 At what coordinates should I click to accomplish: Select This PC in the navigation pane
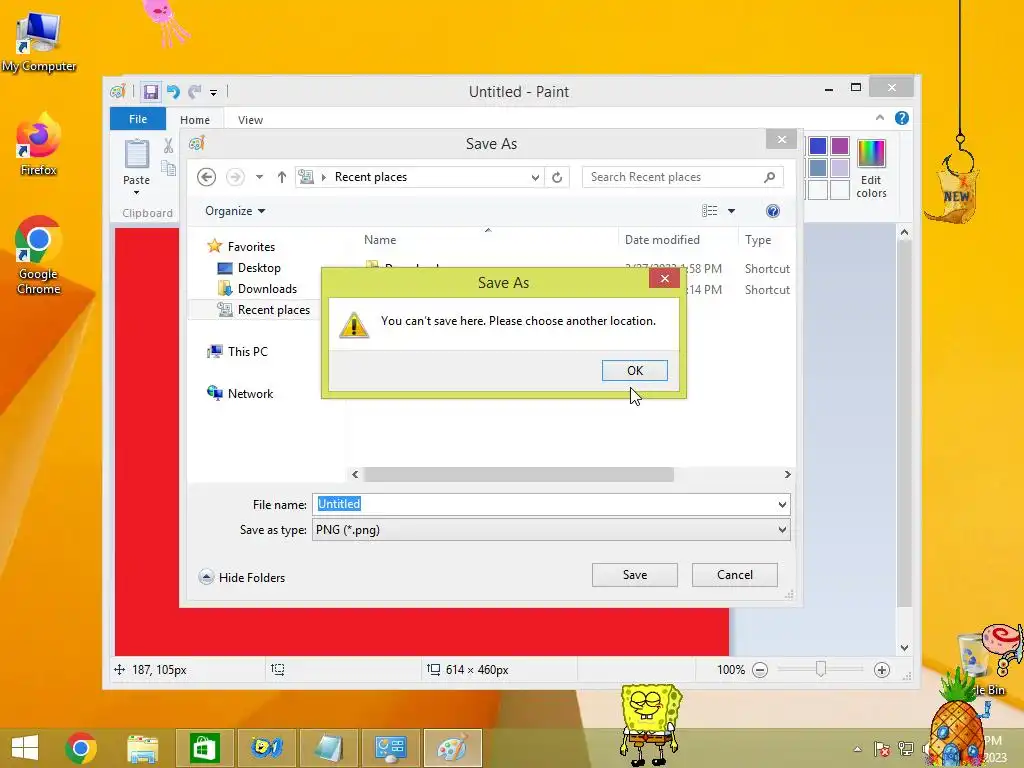(x=237, y=351)
